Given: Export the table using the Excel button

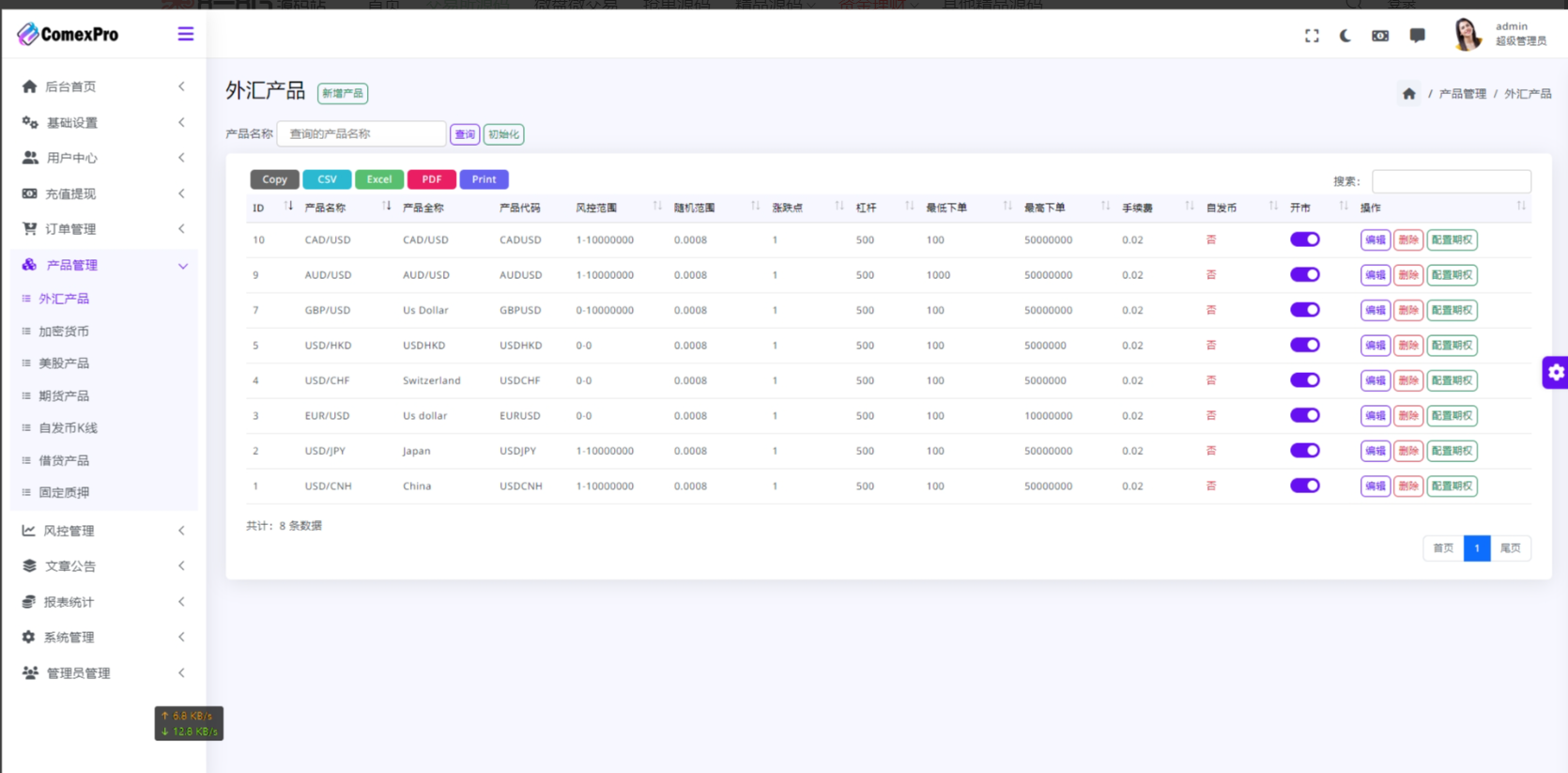Looking at the screenshot, I should [378, 179].
